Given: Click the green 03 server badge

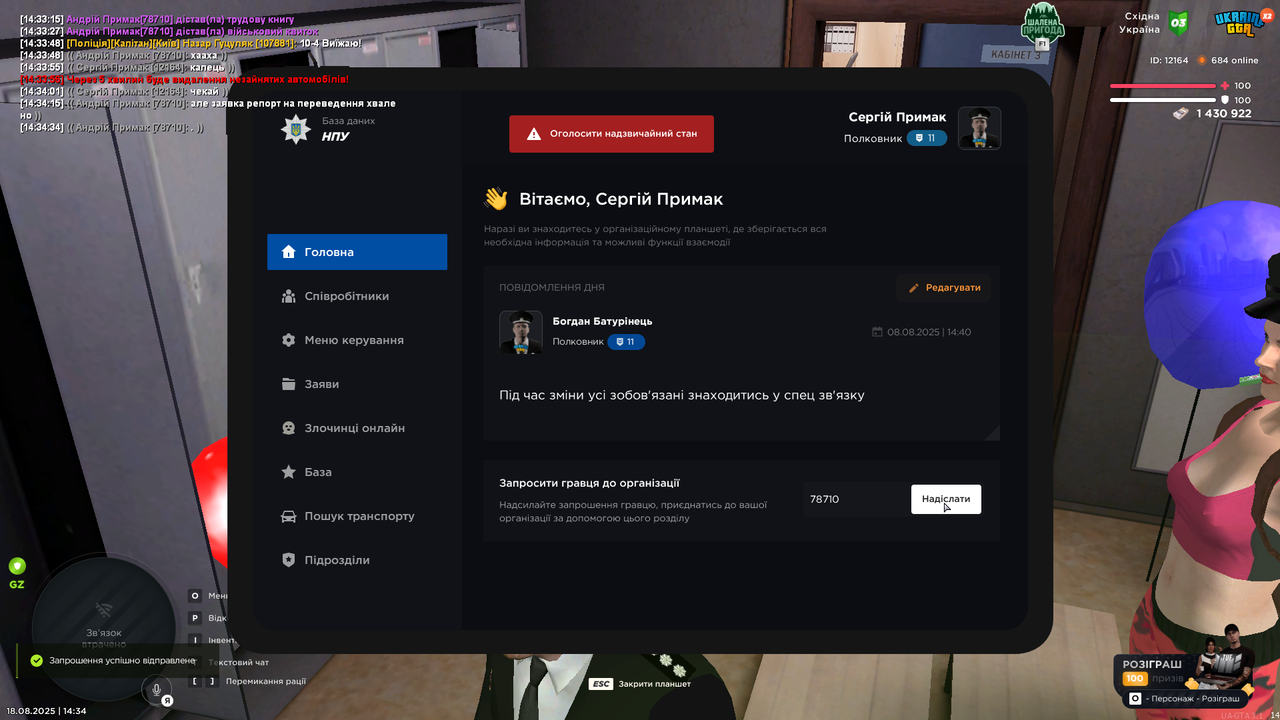Looking at the screenshot, I should 1178,22.
